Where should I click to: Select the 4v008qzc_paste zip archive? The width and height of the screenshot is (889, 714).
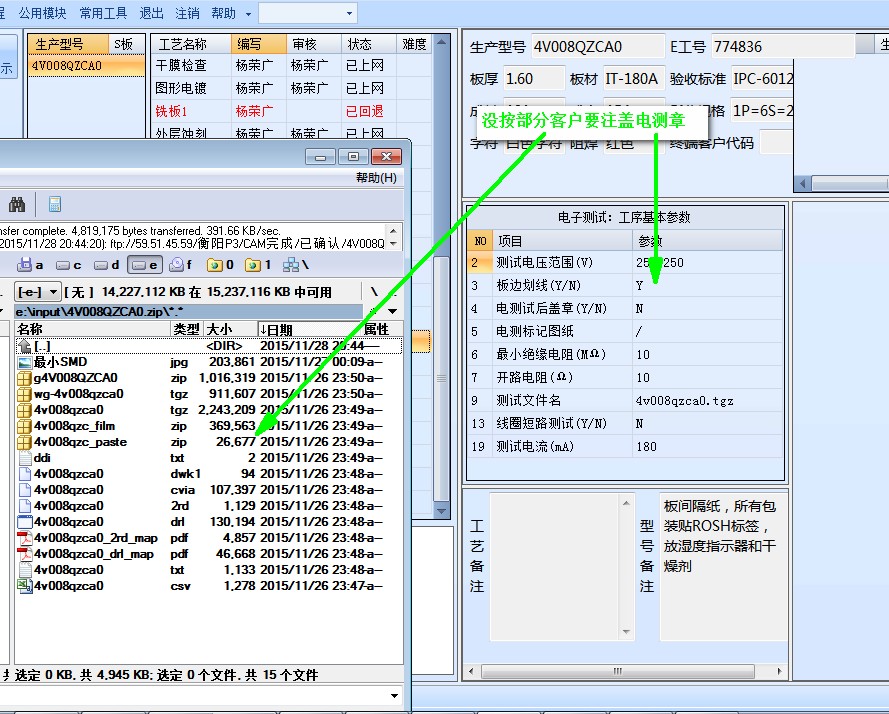tap(209, 442)
